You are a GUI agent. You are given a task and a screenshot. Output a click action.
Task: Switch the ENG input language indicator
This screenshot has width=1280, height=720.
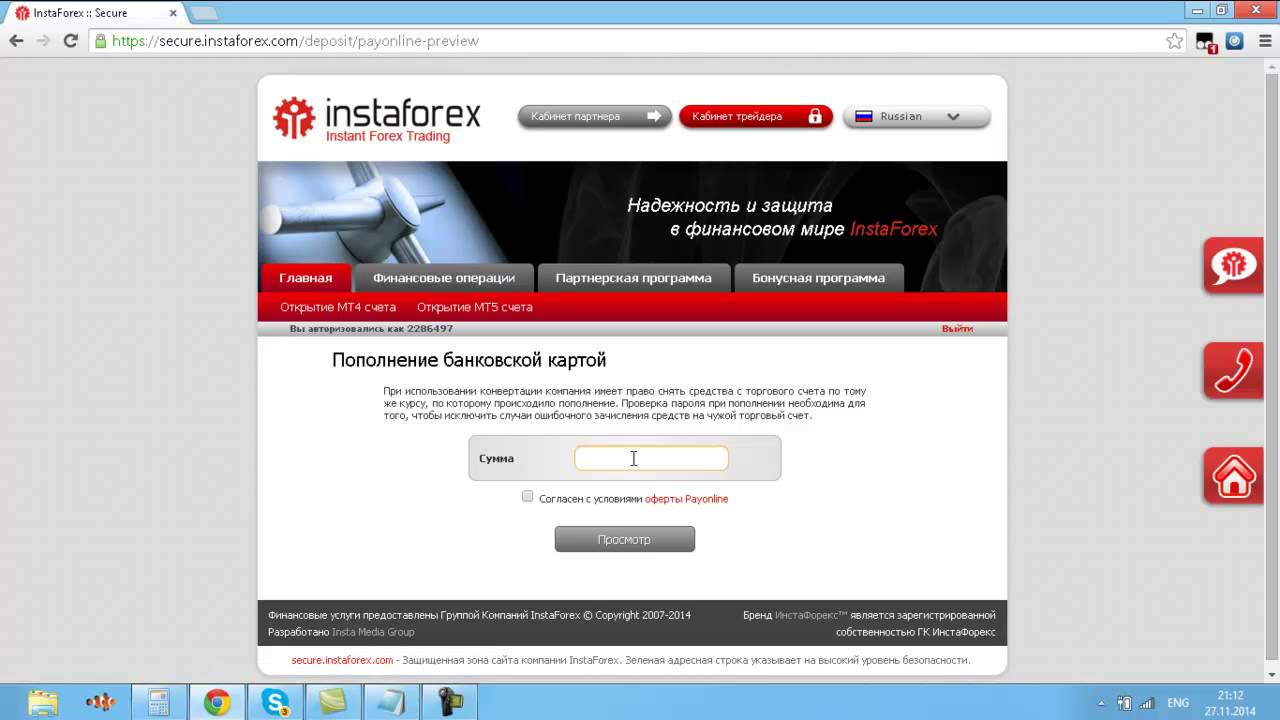(1179, 703)
